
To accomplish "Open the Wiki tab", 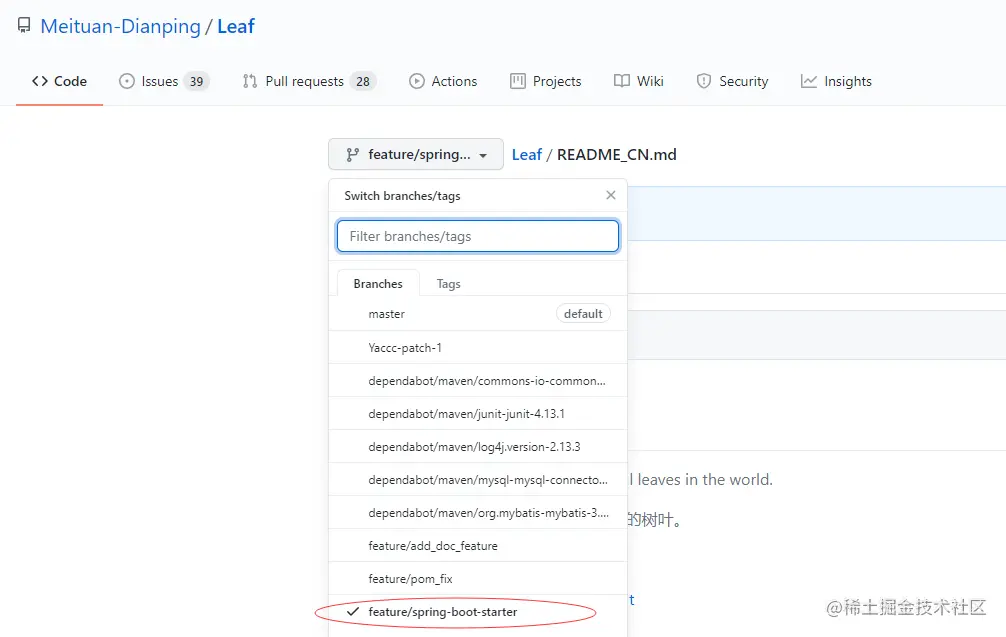I will tap(638, 81).
